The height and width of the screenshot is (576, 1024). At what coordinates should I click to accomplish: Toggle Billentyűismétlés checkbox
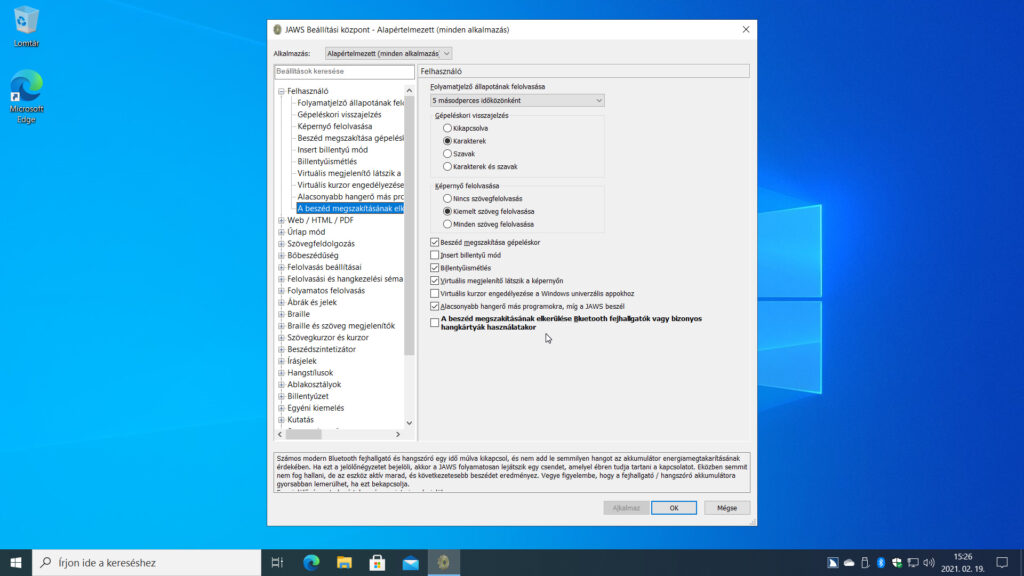[x=435, y=268]
